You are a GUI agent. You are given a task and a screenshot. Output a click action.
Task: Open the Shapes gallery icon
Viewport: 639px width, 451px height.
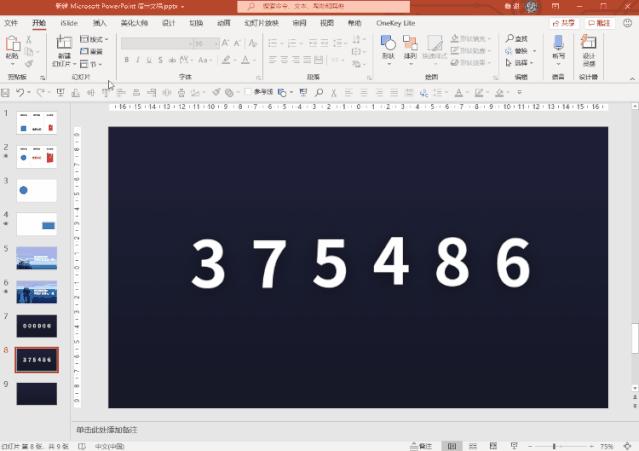coord(388,43)
